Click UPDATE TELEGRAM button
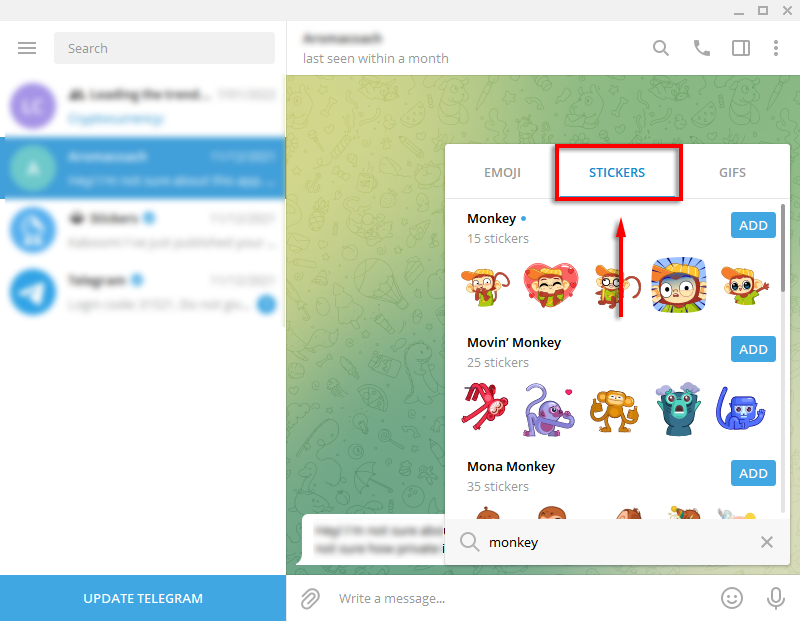The image size is (800, 621). (x=143, y=598)
